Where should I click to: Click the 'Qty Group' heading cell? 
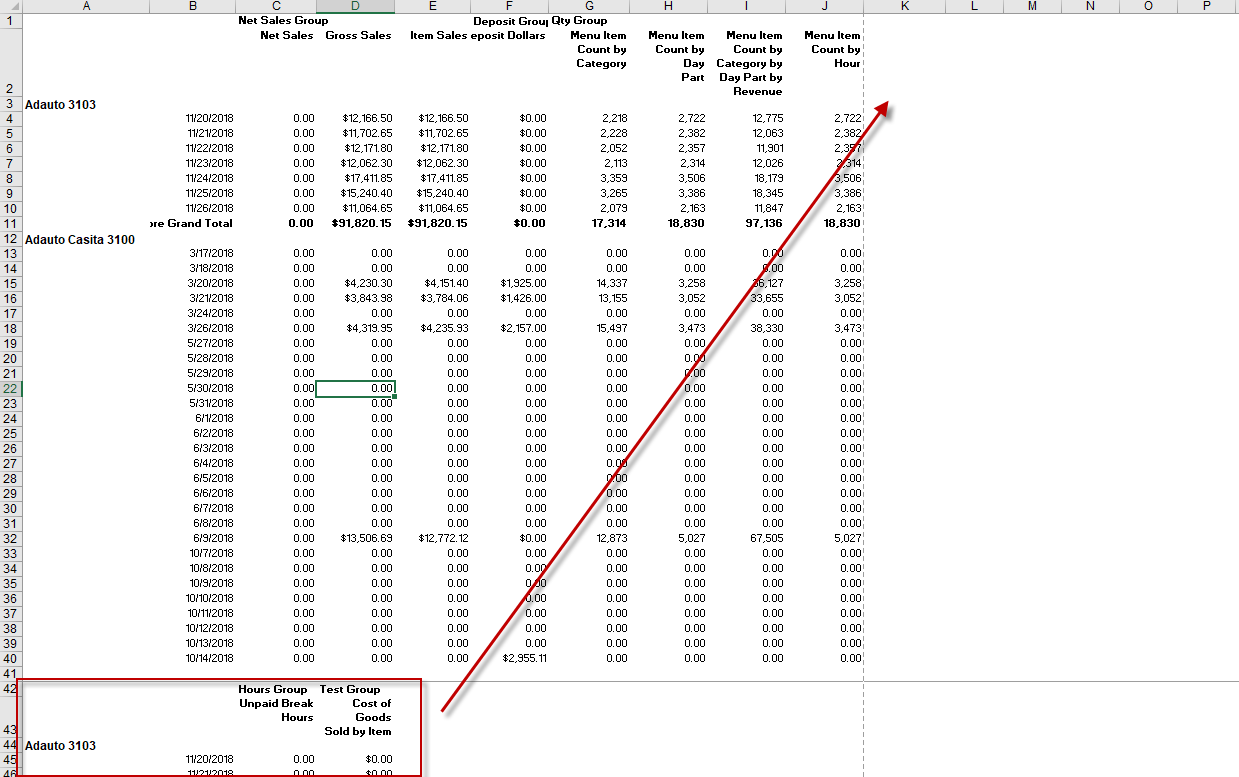(579, 21)
